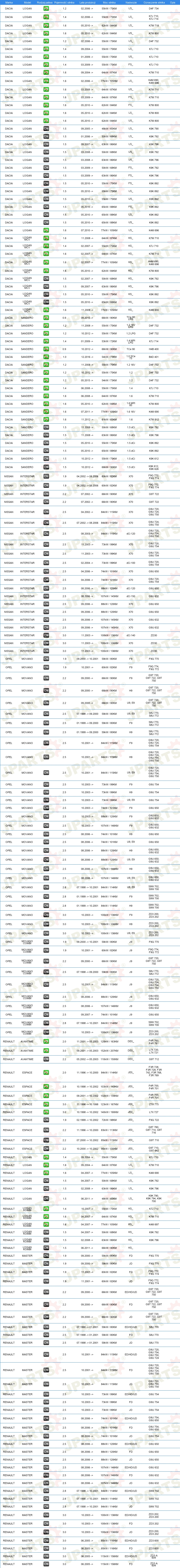This screenshot has height=1568, width=180.
Task: Select the 1.6 MPI 85 cell in Sandero row
Action: [131, 404]
